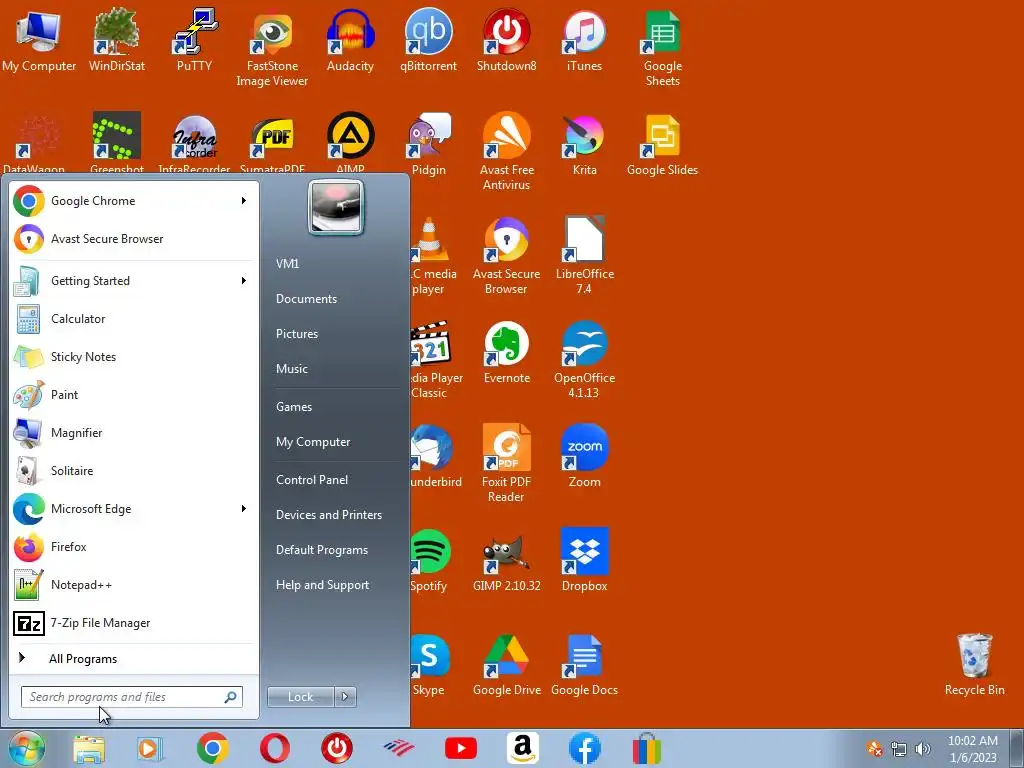Open Avast Free Antivirus desktop icon
Image resolution: width=1024 pixels, height=768 pixels.
506,152
